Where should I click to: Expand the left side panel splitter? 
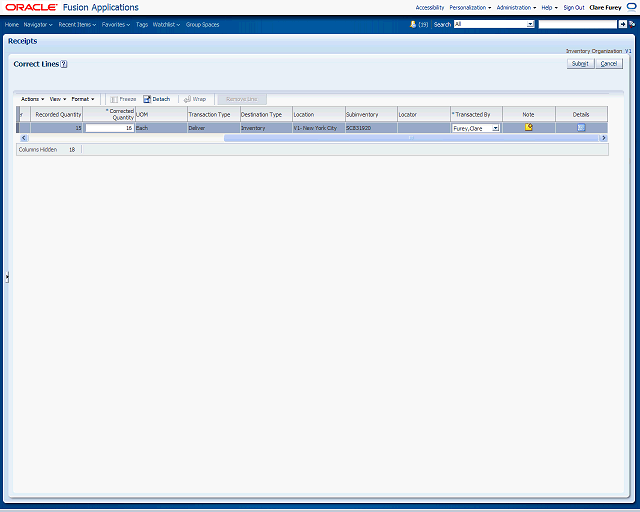click(7, 277)
